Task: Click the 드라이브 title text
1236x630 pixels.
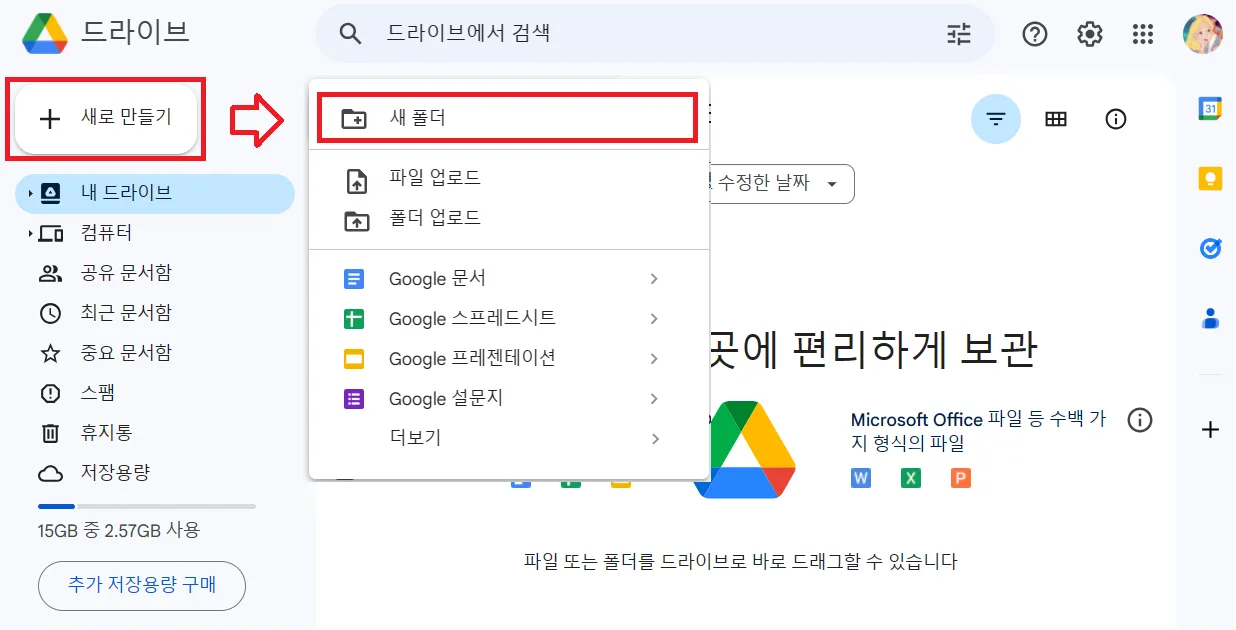Action: click(135, 33)
